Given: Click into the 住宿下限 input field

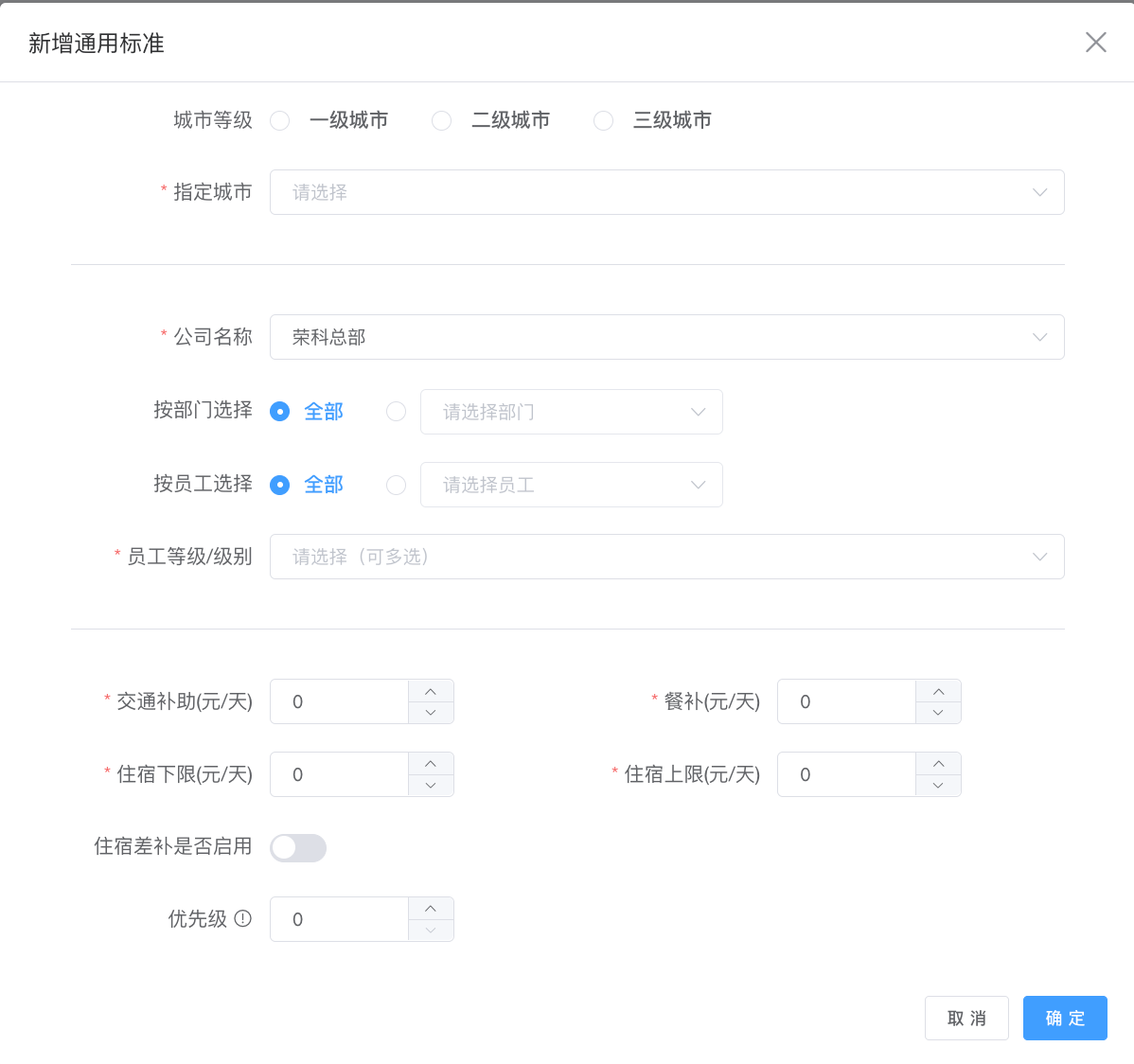Looking at the screenshot, I should tap(339, 774).
